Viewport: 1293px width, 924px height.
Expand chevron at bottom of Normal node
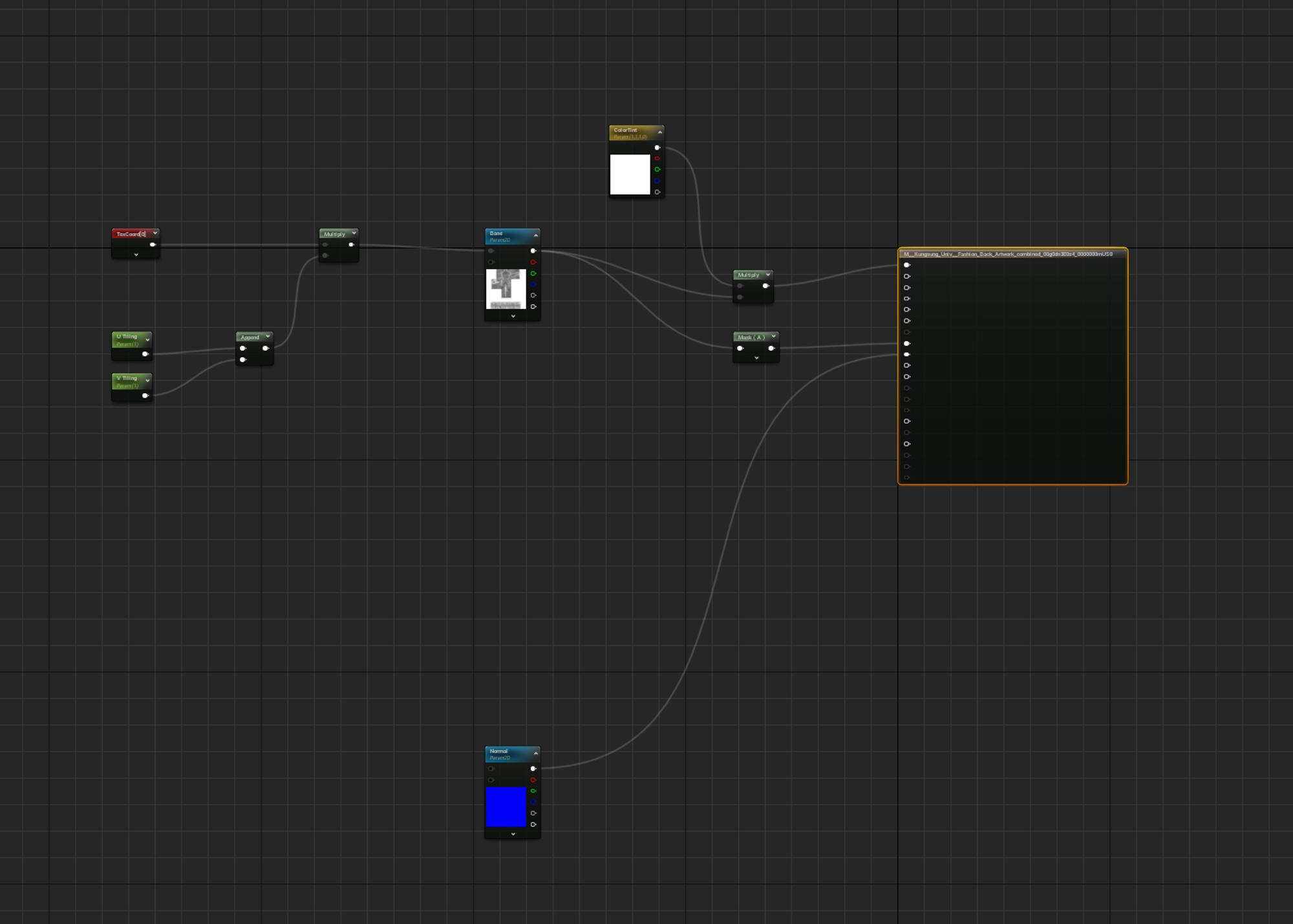[513, 834]
